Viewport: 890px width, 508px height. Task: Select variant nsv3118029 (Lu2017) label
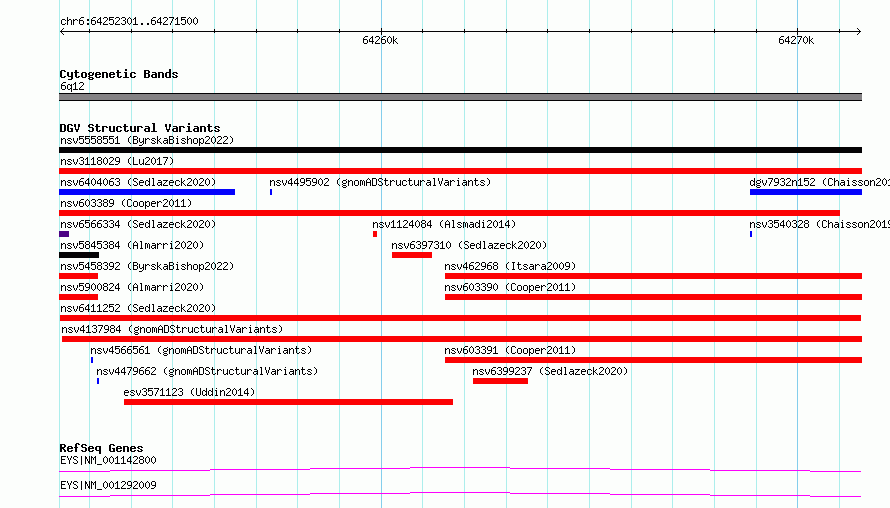(117, 161)
